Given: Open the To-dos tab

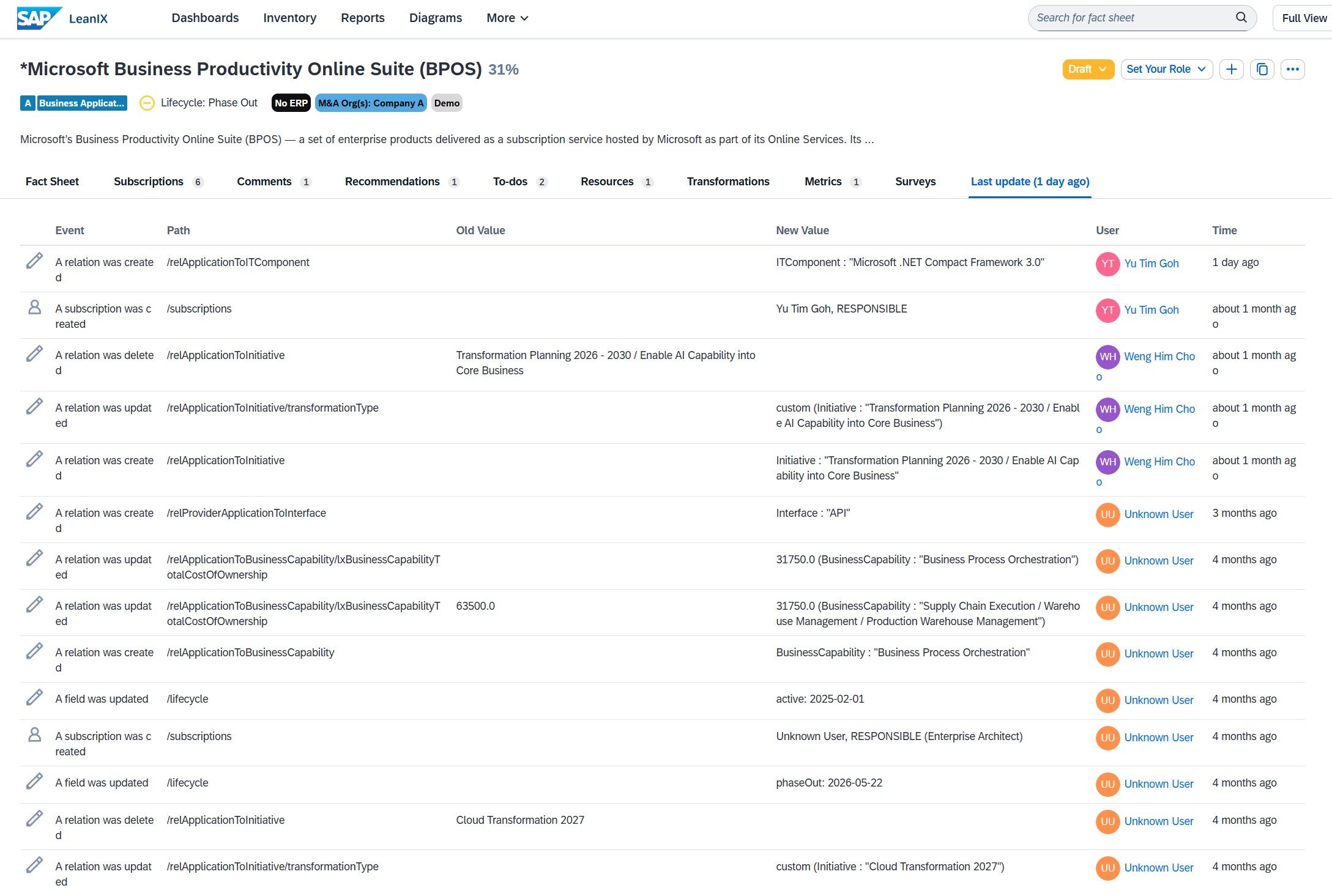Looking at the screenshot, I should point(519,182).
